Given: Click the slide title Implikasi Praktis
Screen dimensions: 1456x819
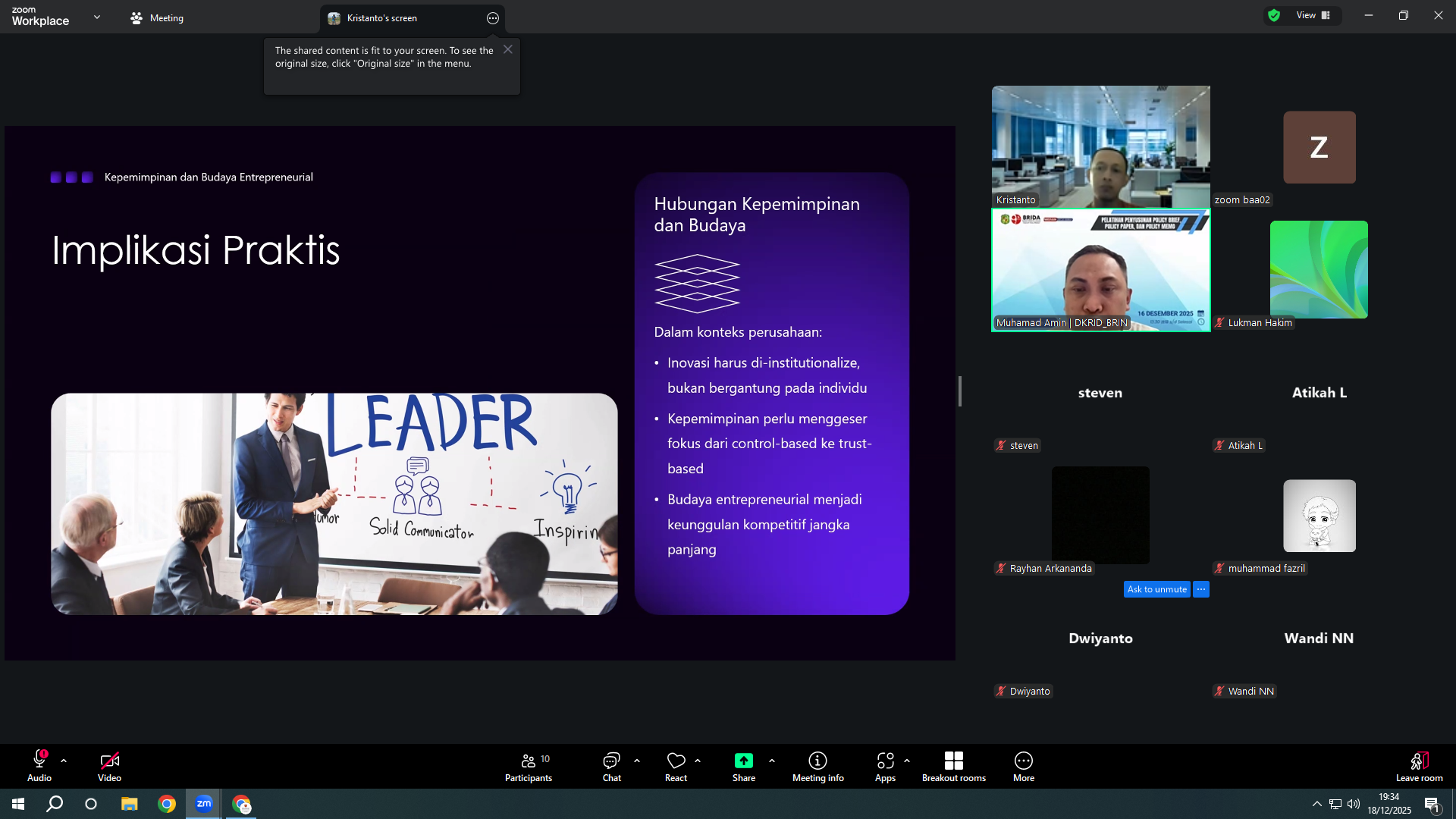Looking at the screenshot, I should click(196, 249).
